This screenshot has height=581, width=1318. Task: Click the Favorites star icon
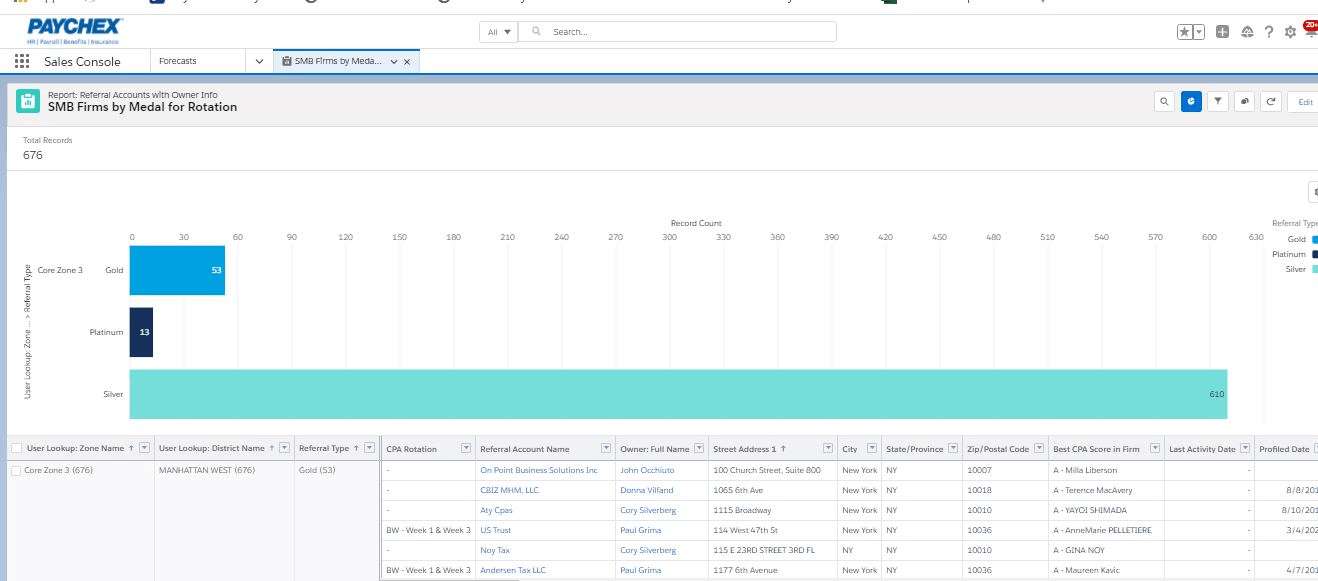pyautogui.click(x=1184, y=32)
